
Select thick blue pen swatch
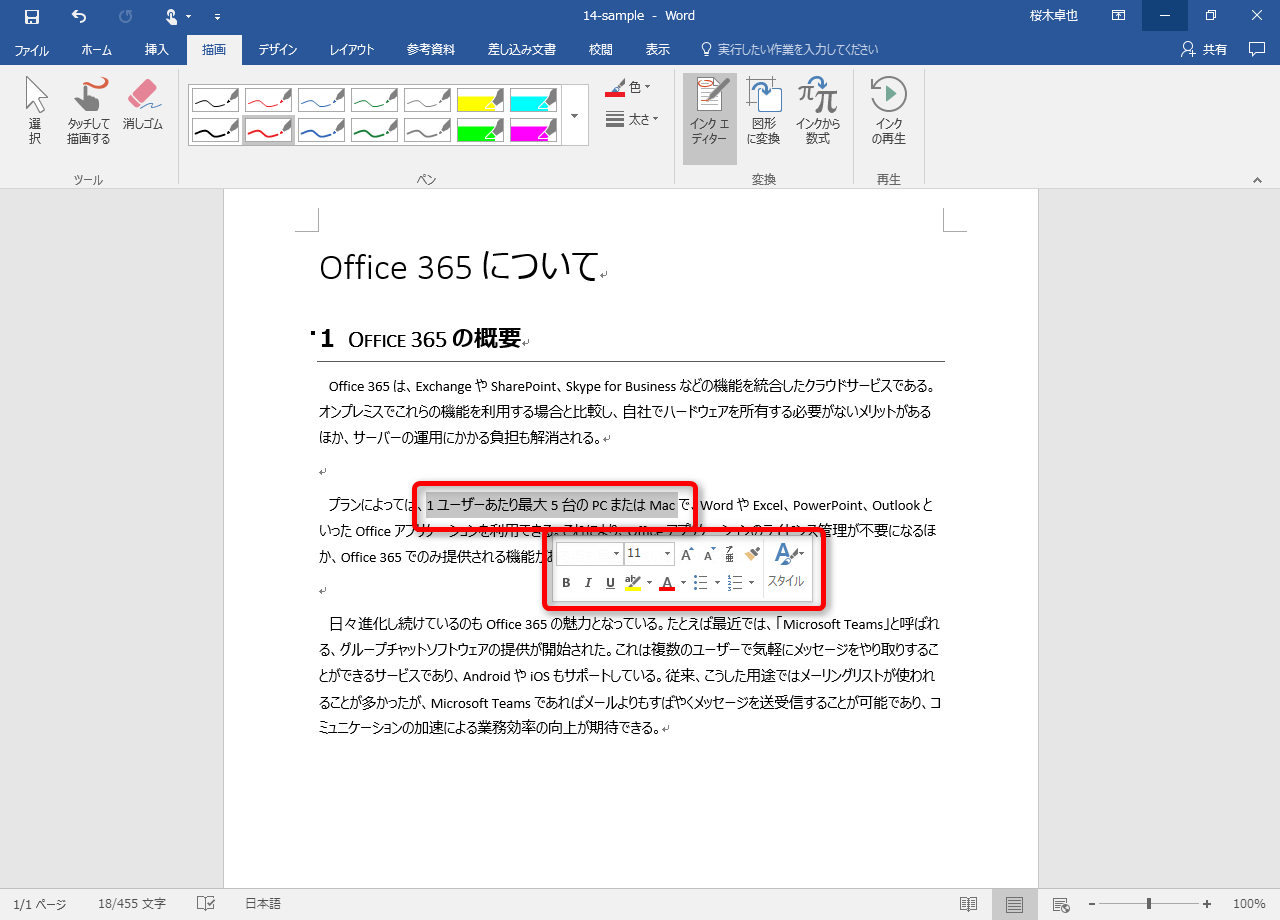coord(322,130)
